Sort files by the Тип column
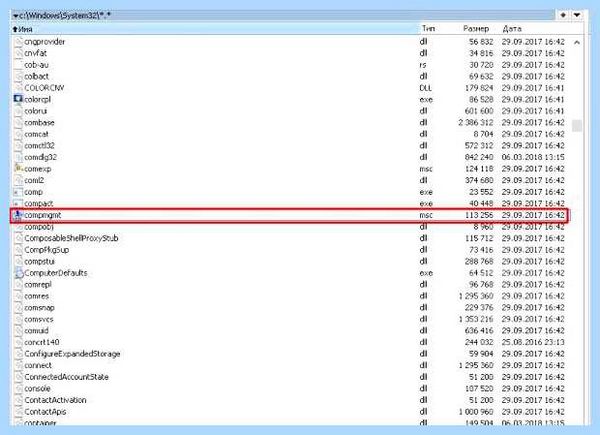The height and width of the screenshot is (435, 600). tap(428, 28)
